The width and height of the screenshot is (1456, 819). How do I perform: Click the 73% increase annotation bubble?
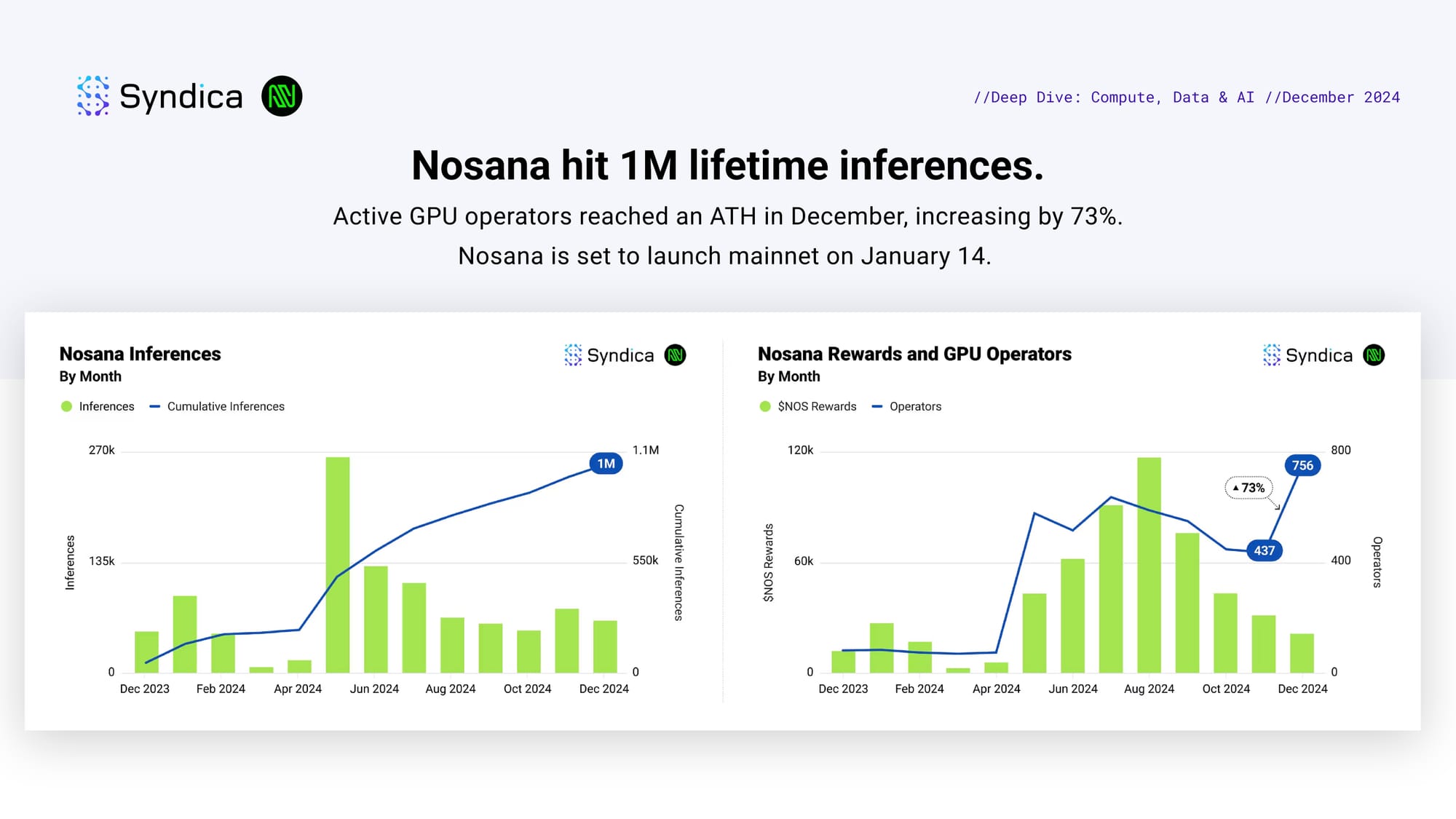(x=1249, y=488)
